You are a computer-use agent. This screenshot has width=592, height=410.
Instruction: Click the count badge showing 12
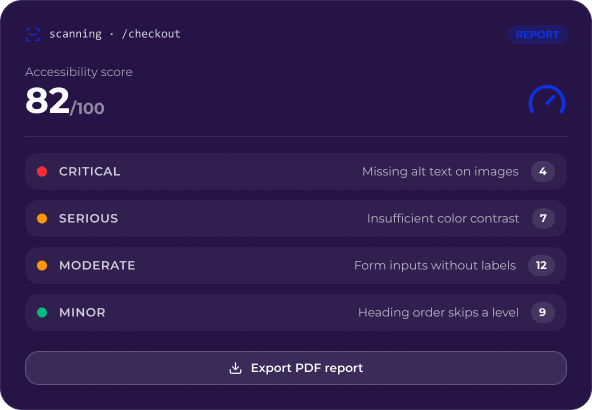(541, 265)
